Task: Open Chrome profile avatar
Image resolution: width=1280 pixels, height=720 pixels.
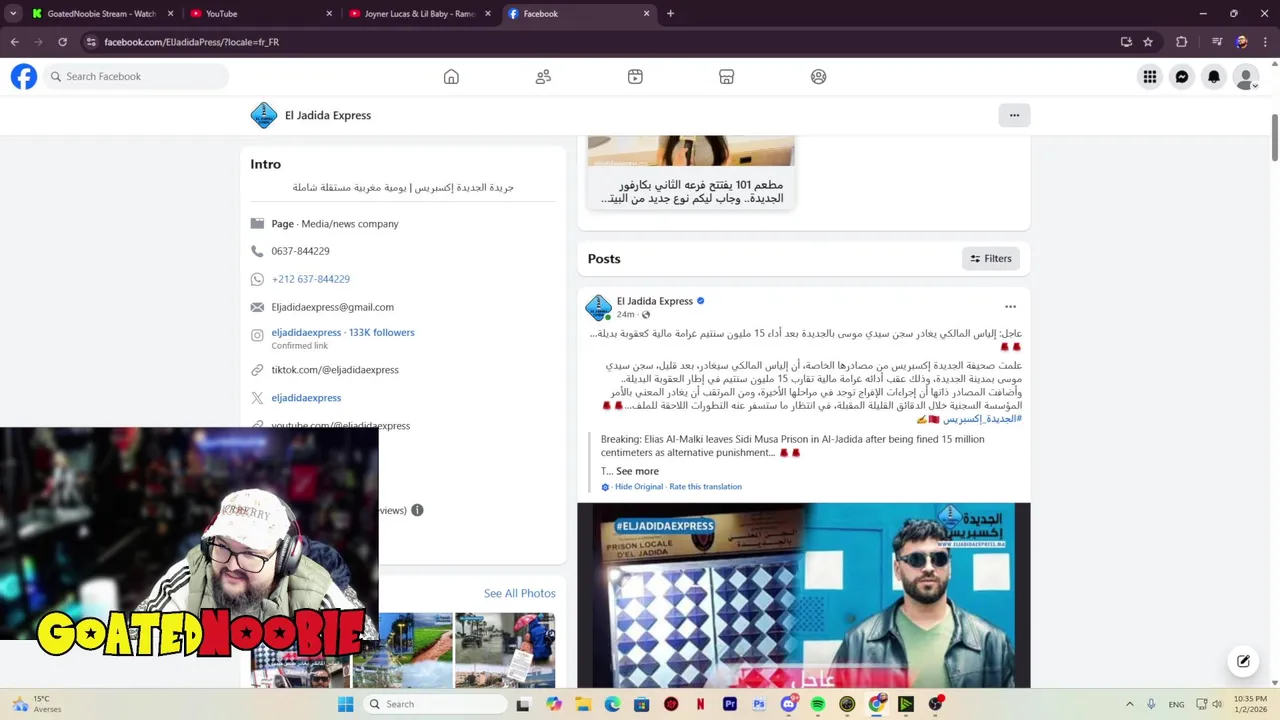Action: 1241,42
